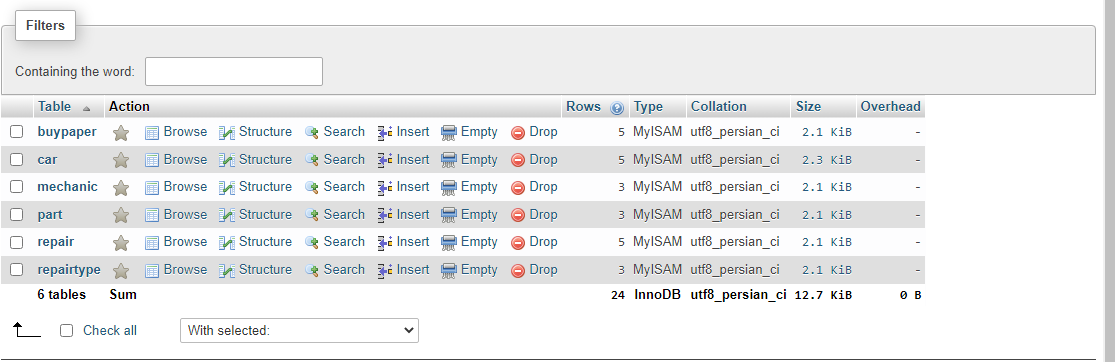Click the Structure icon for repair
Image resolution: width=1115 pixels, height=362 pixels.
(227, 243)
